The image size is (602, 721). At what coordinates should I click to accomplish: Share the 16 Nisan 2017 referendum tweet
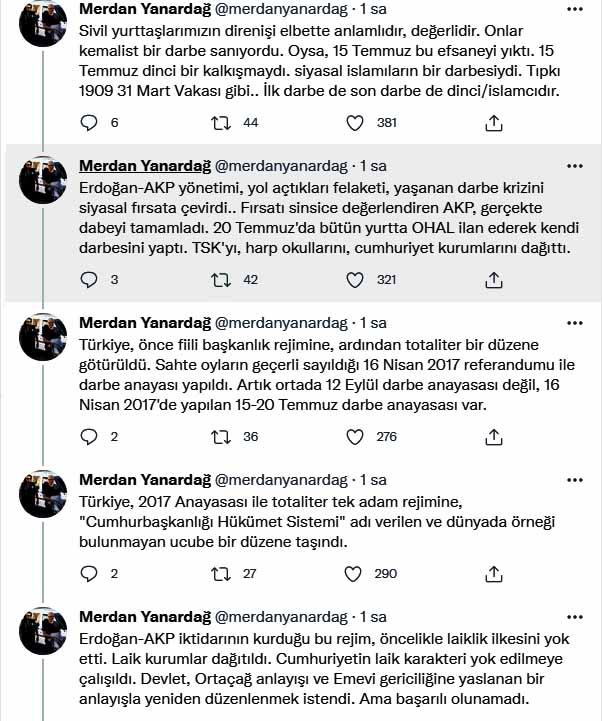pos(493,437)
